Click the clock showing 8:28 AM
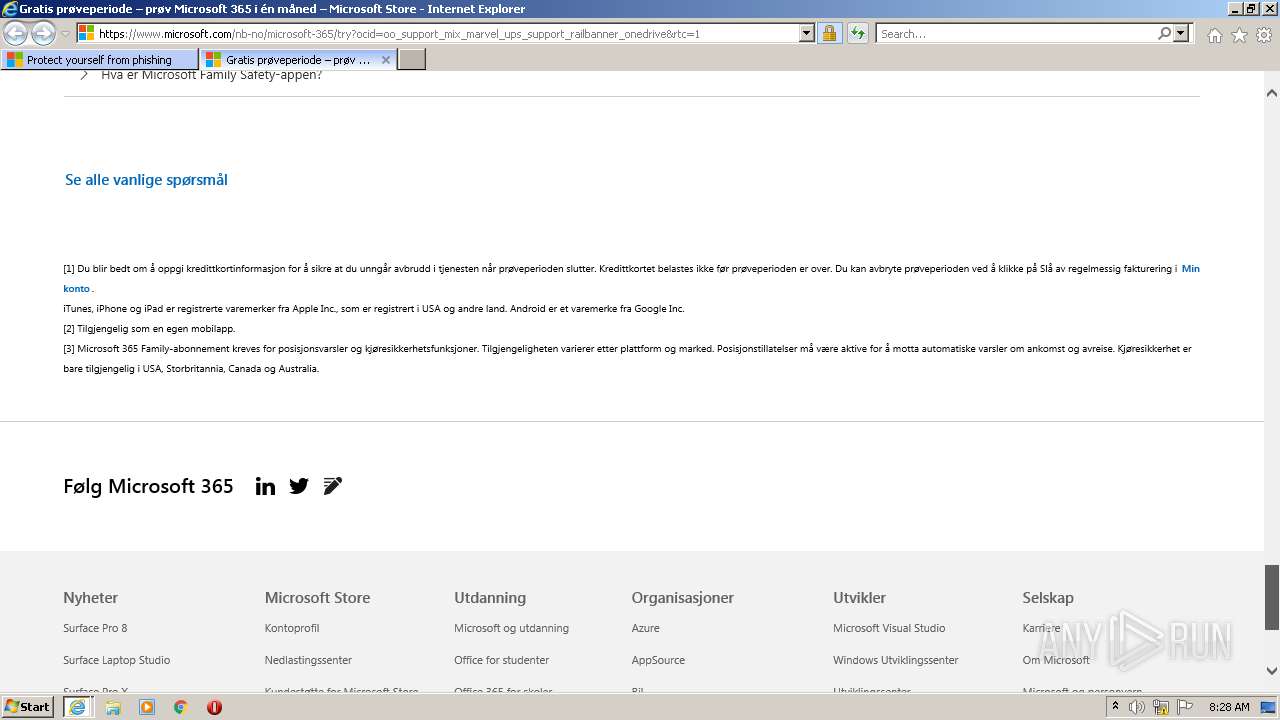The image size is (1280, 720). (1229, 707)
